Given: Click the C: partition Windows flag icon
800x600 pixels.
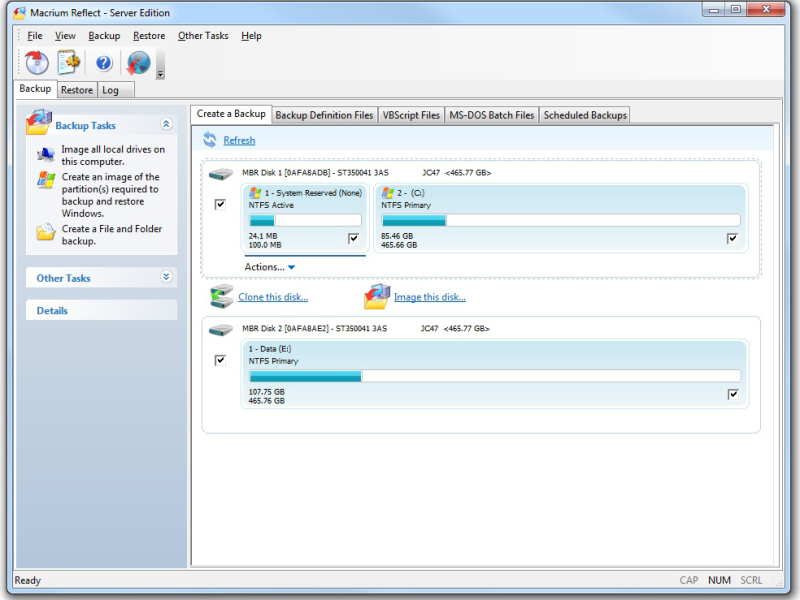Looking at the screenshot, I should click(388, 193).
